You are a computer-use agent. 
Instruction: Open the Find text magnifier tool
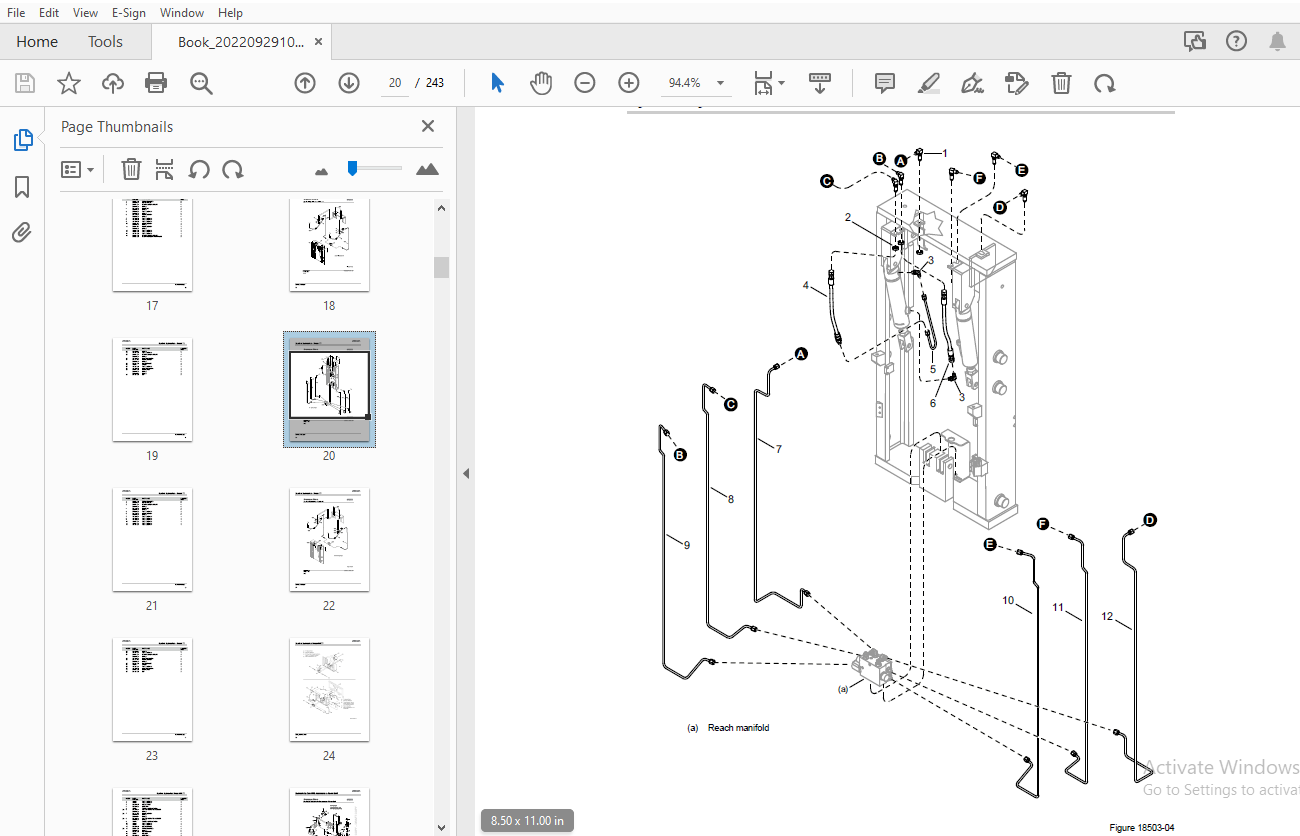point(202,83)
